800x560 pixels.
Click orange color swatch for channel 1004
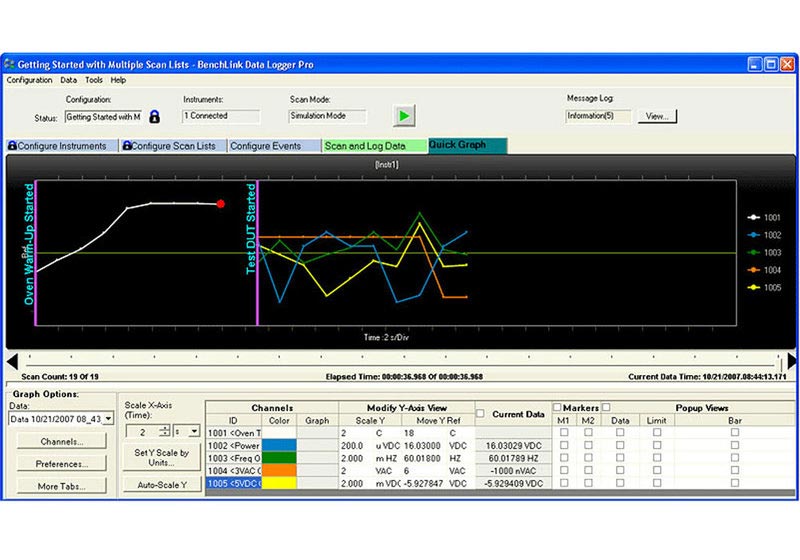click(279, 470)
